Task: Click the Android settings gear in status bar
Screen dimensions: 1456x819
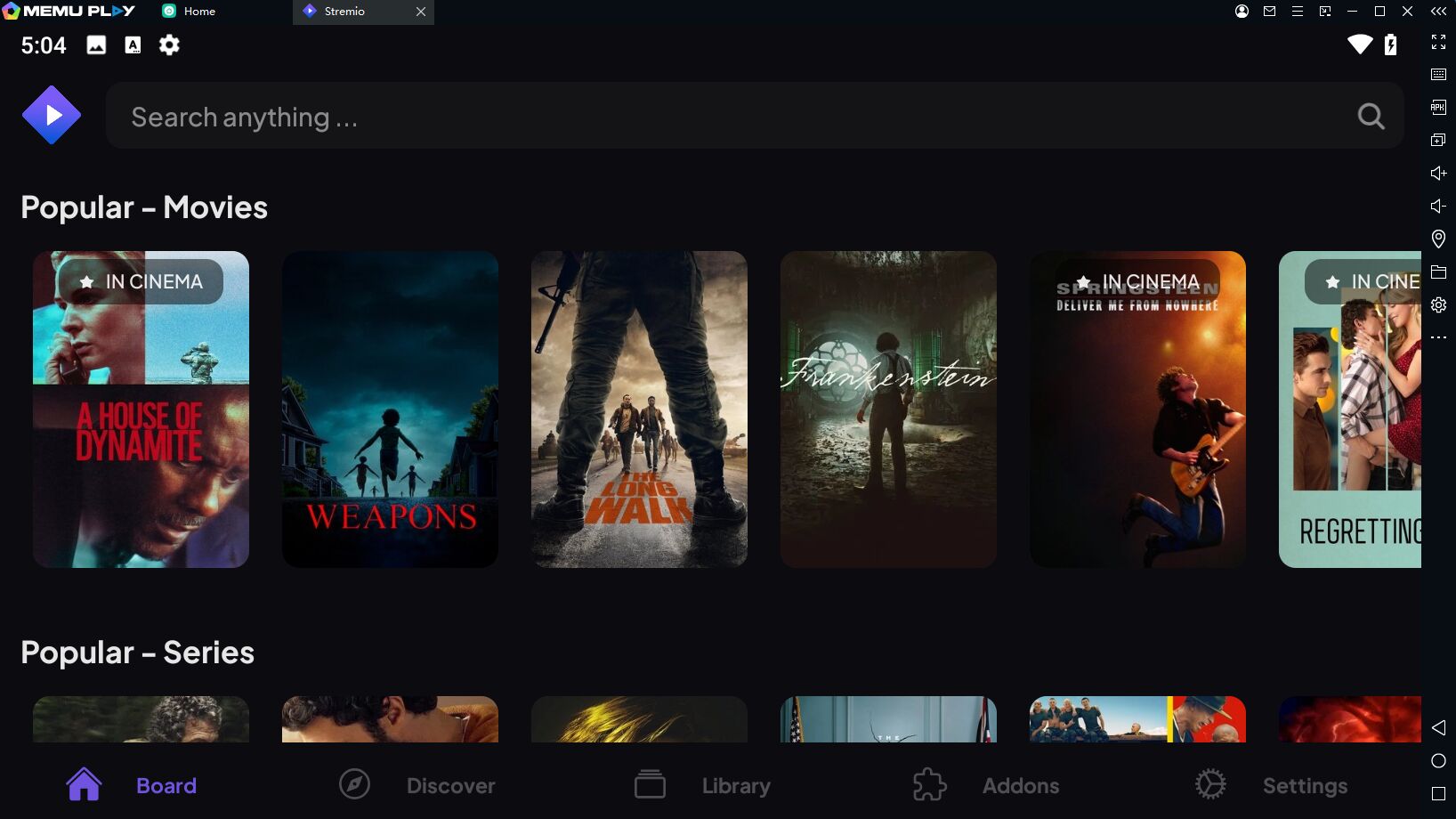Action: point(169,45)
